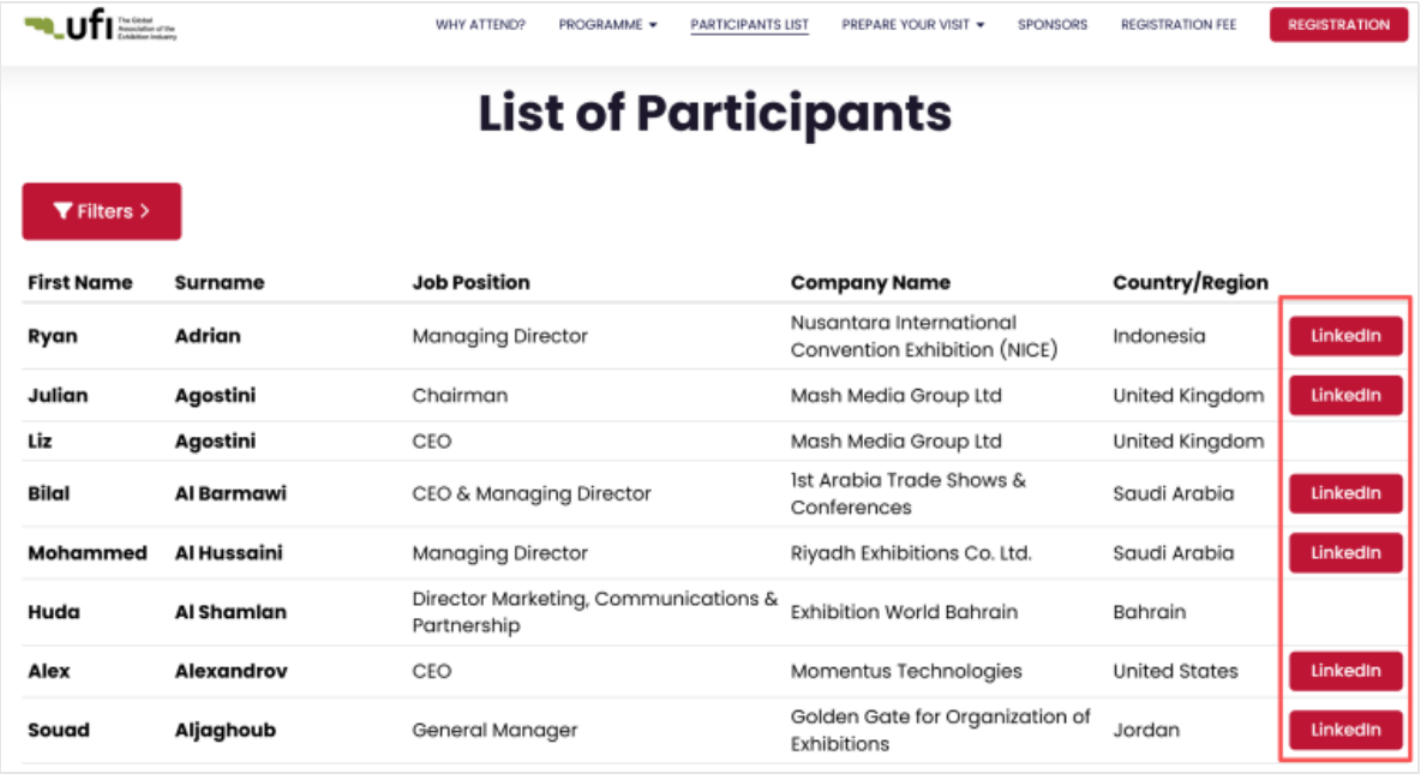The image size is (1420, 775).
Task: Open the Filters button with funnel icon
Action: pyautogui.click(x=101, y=211)
